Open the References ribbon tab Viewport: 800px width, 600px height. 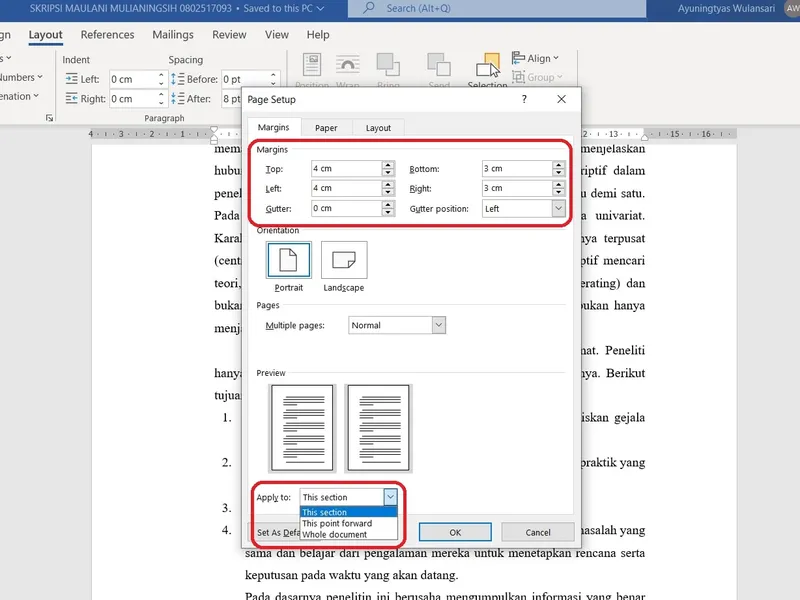click(107, 34)
